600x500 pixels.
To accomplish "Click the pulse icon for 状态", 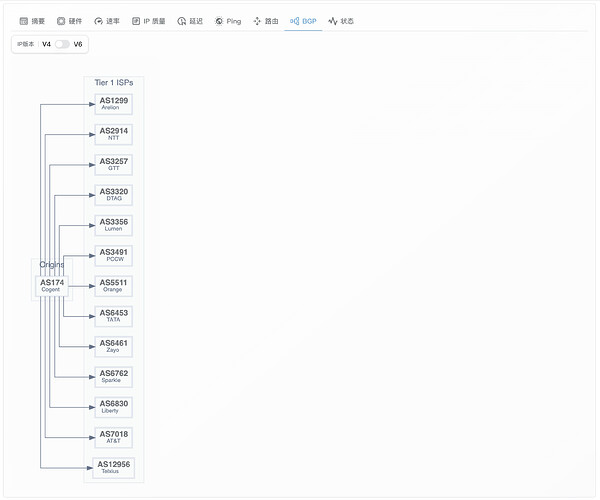I will [333, 21].
